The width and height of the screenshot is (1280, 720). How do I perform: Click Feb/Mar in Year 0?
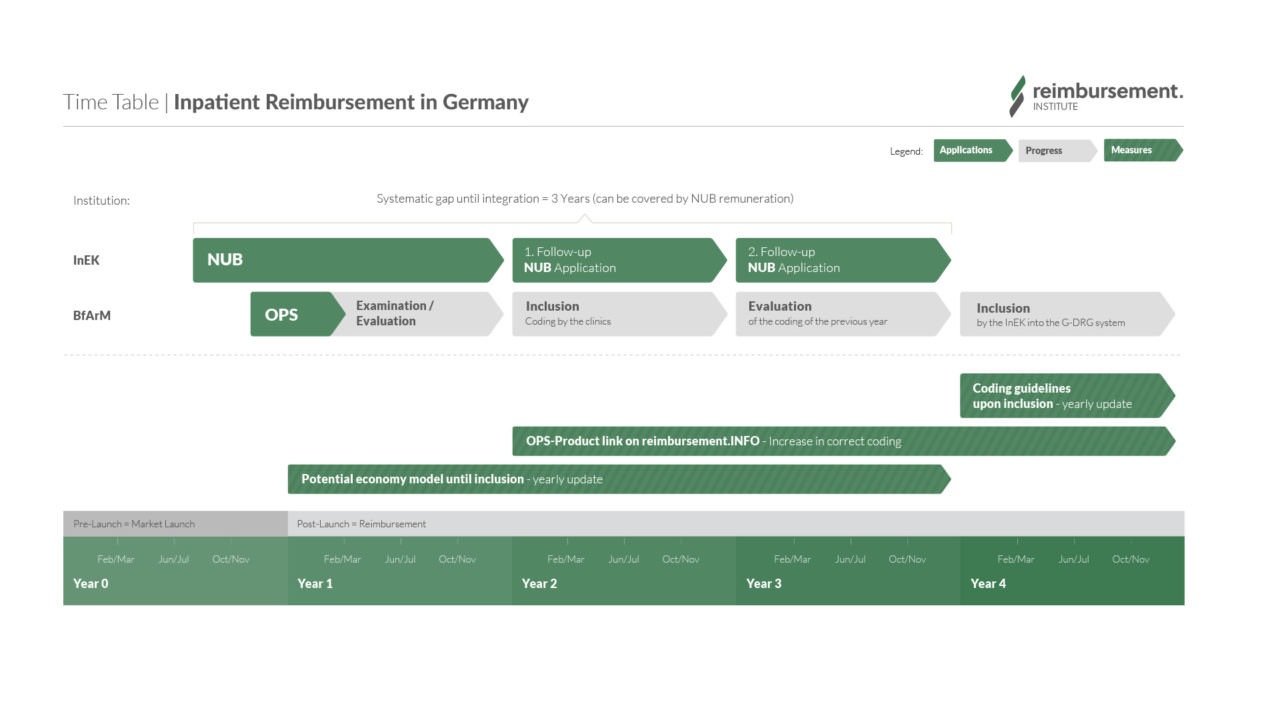point(116,560)
